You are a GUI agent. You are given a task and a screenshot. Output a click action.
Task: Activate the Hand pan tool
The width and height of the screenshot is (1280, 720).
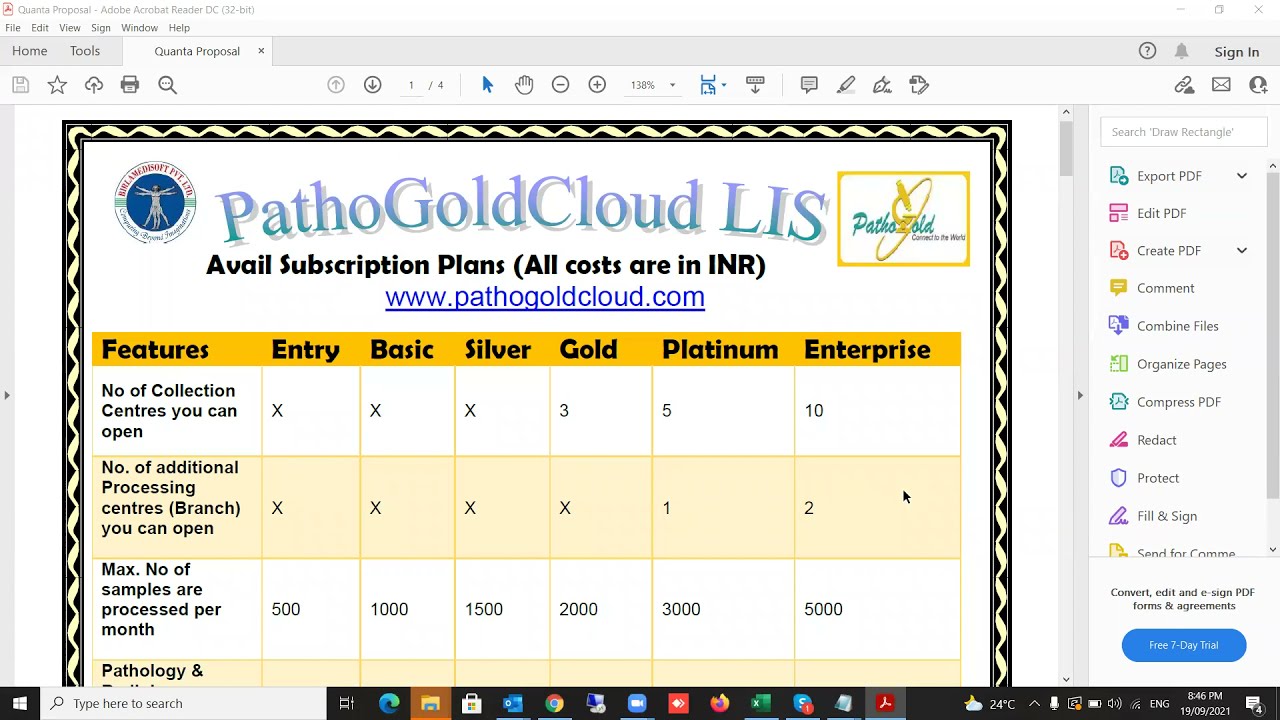(x=524, y=85)
